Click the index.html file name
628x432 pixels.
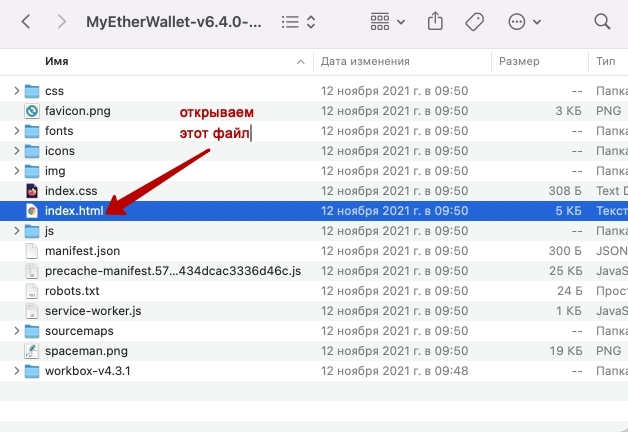74,211
